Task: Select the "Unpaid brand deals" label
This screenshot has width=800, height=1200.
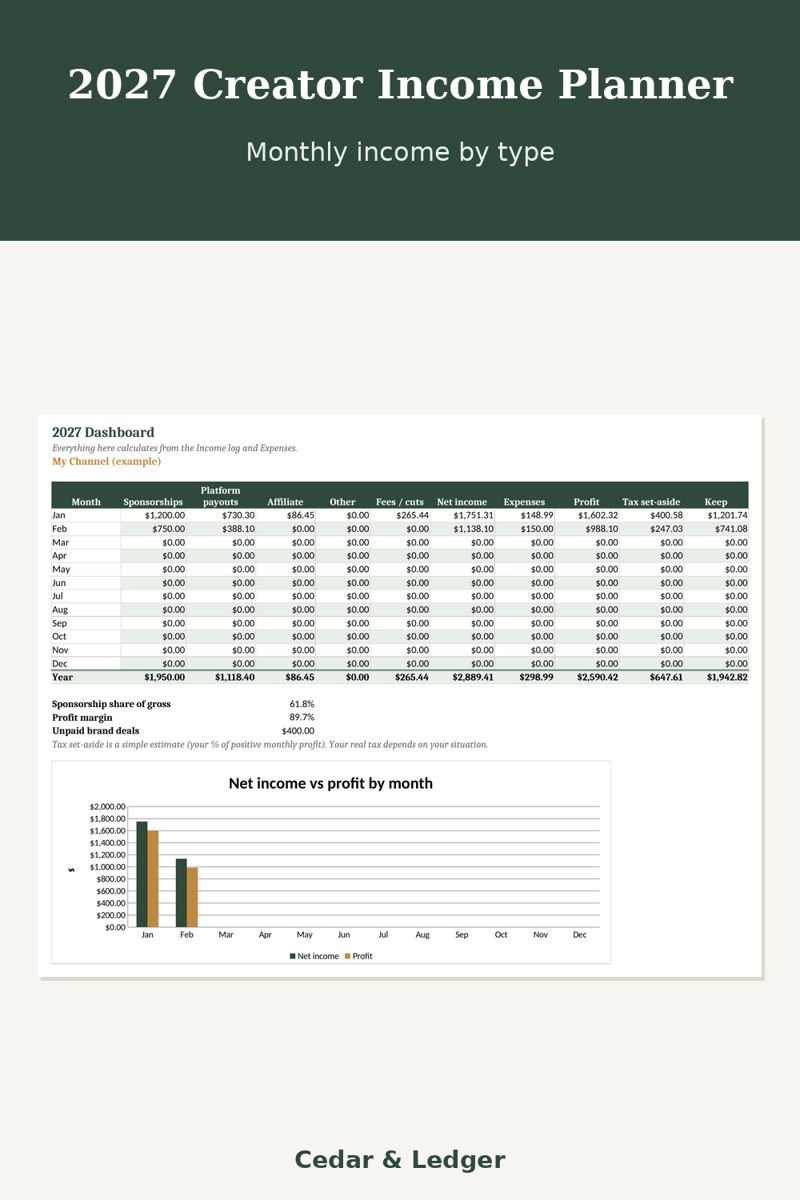Action: click(x=96, y=731)
